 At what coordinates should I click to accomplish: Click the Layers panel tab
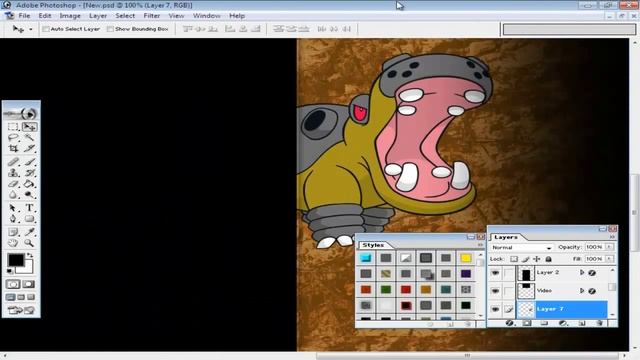point(506,237)
